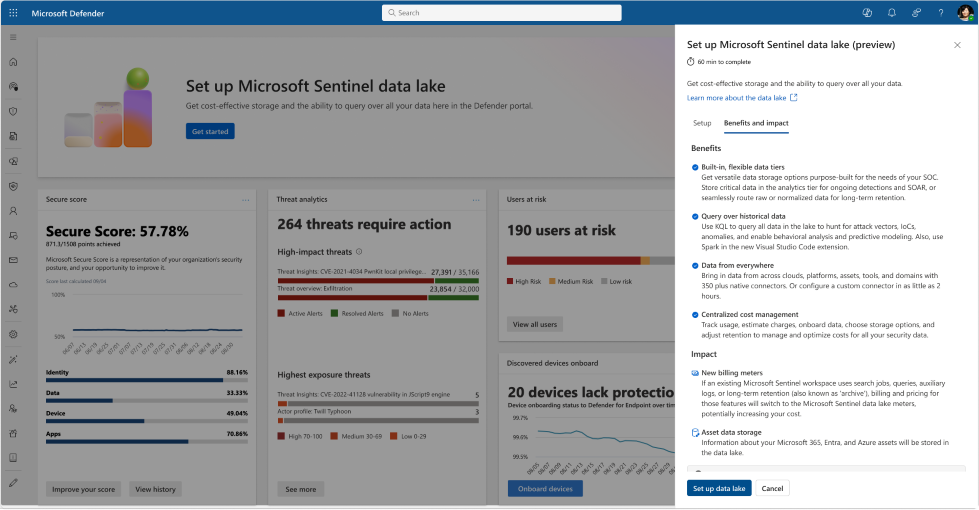Switch to the Setup tab
Viewport: 979px width, 510px height.
pos(702,123)
